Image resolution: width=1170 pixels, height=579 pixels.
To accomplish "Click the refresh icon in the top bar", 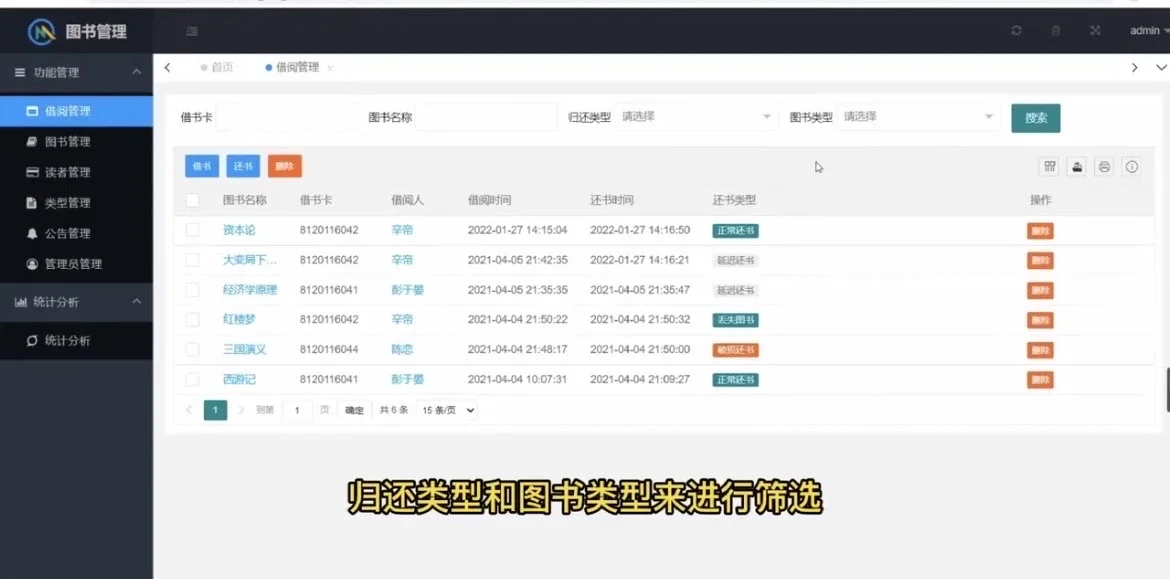I will (1015, 30).
